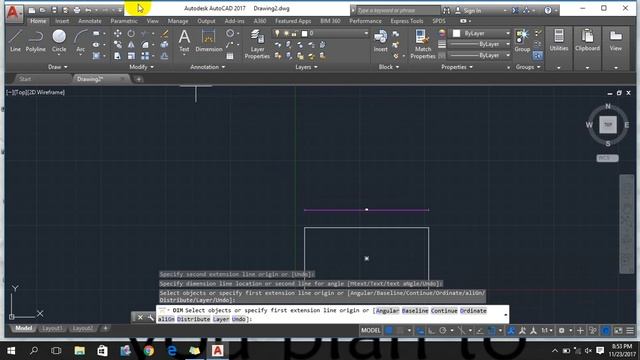Expand the Annotation panel
This screenshot has width=640, height=360.
tap(208, 67)
